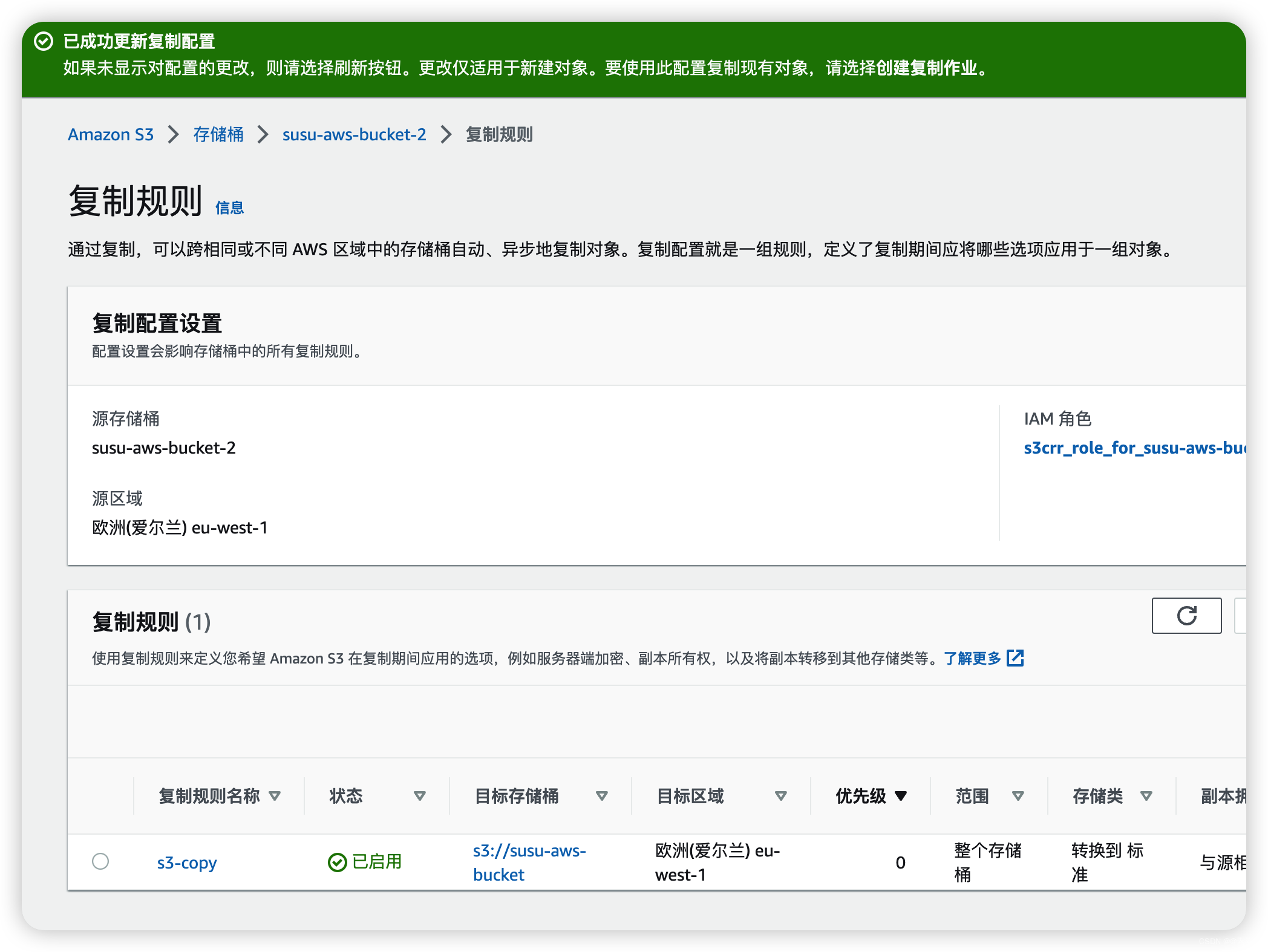
Task: Open the IAM role s3crr_role_for_susu-aws link
Action: pos(1135,448)
